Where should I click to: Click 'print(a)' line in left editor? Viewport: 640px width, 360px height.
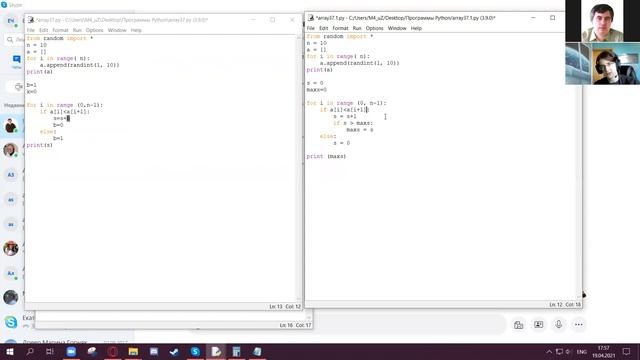coord(40,72)
